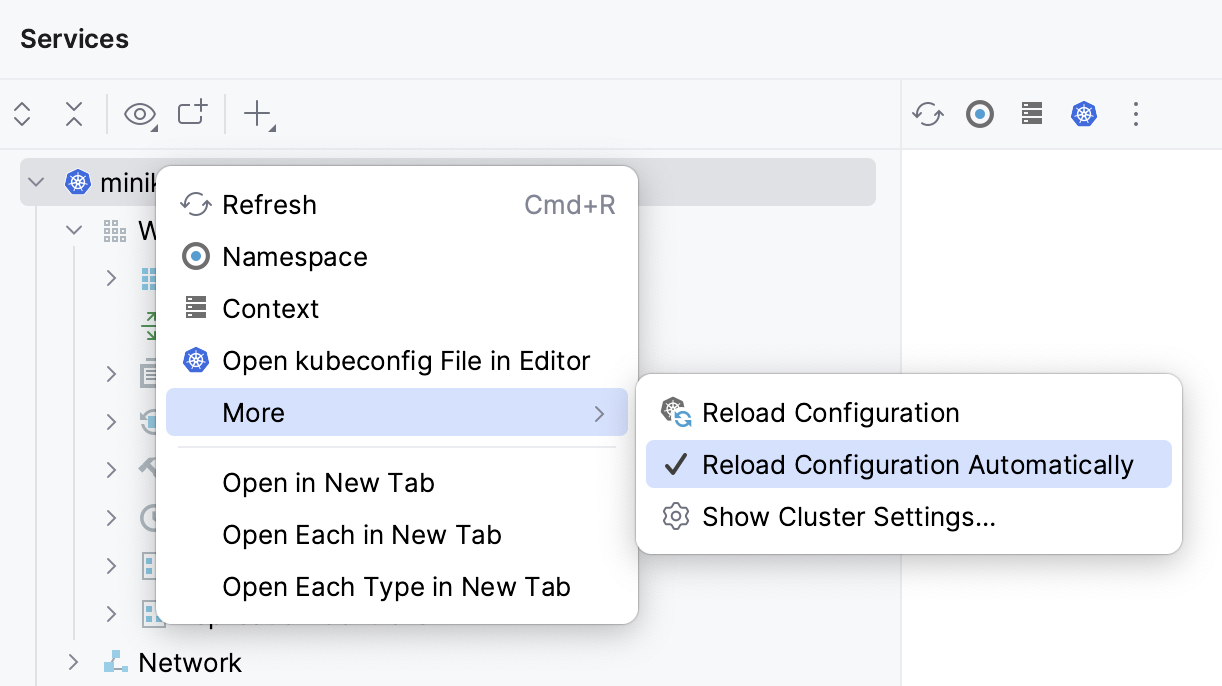
Task: Click Context icon in right toolbar
Action: (1032, 114)
